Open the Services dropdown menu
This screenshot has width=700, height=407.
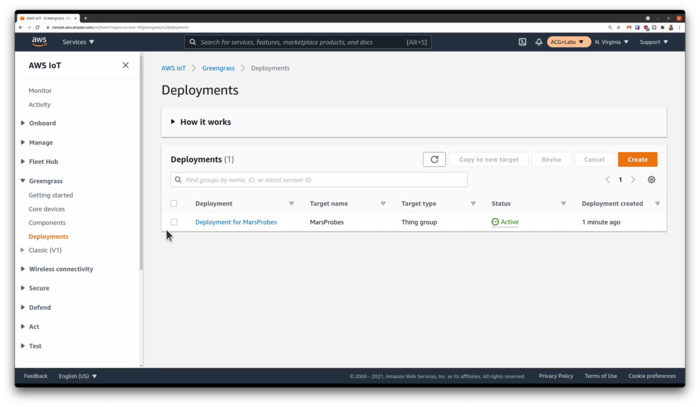click(x=78, y=42)
